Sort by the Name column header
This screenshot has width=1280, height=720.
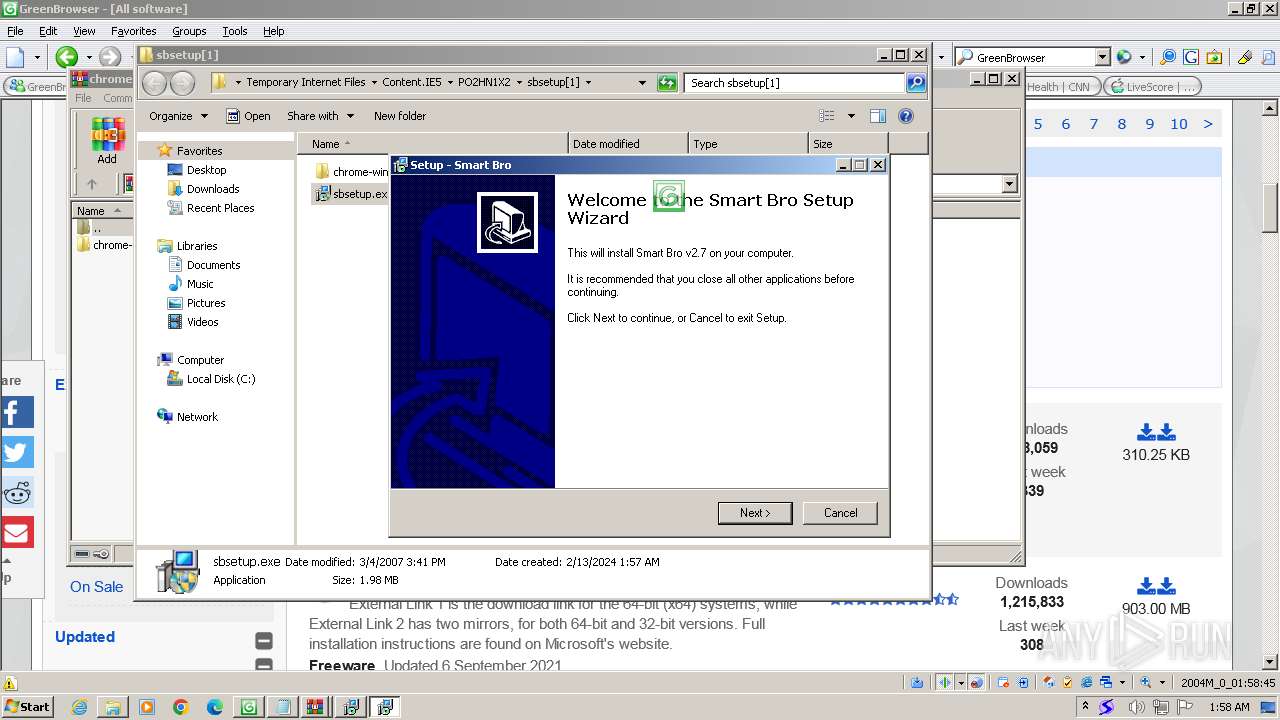(x=432, y=144)
